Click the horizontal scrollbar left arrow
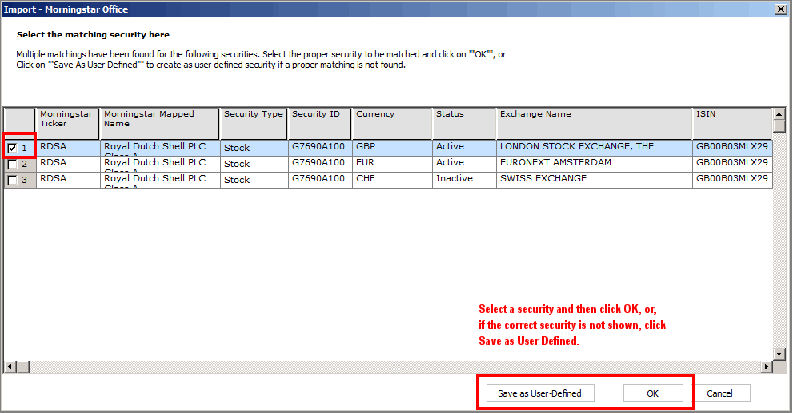This screenshot has width=792, height=413. click(x=10, y=367)
